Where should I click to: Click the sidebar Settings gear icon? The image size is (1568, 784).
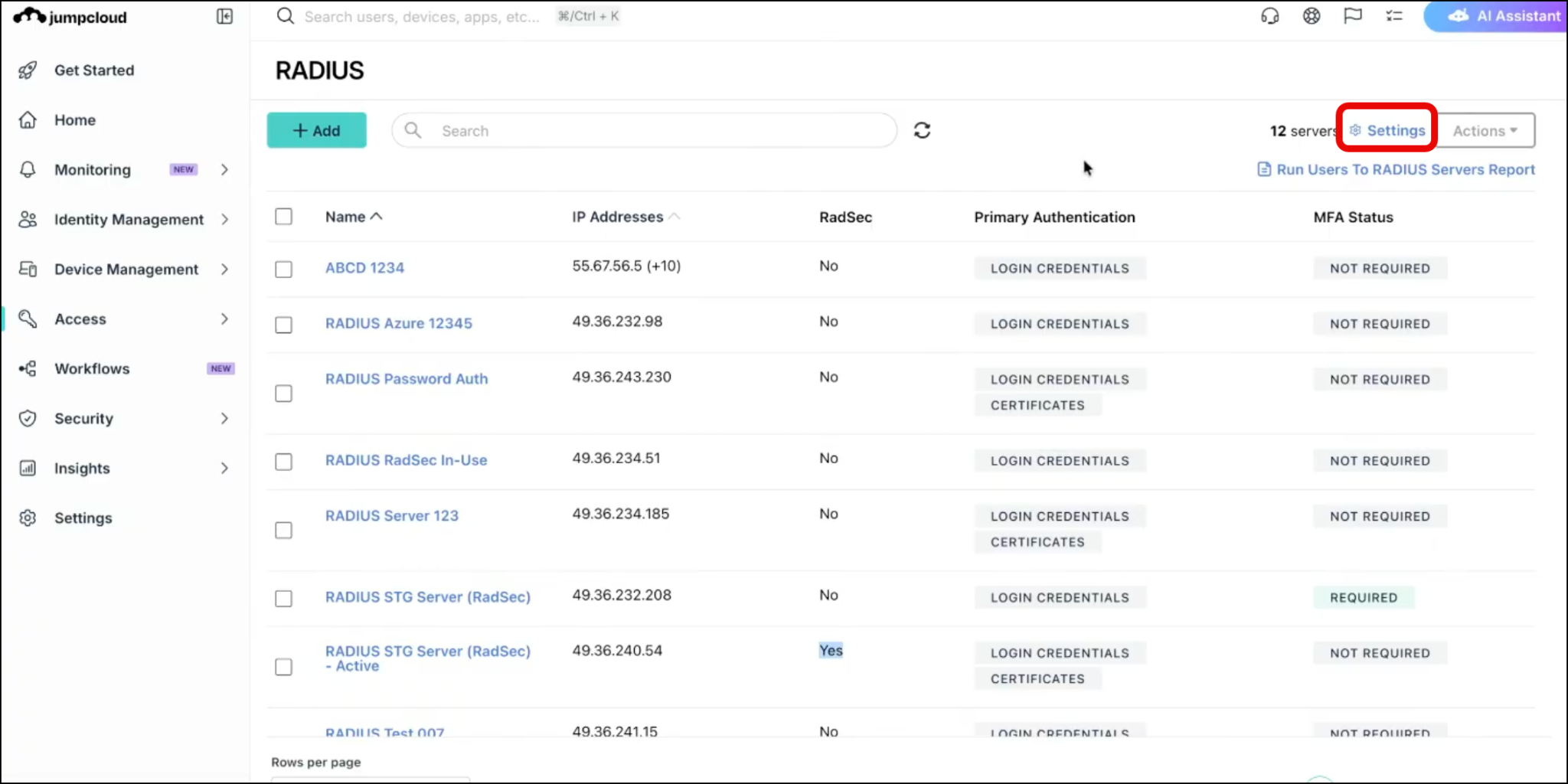[x=28, y=518]
